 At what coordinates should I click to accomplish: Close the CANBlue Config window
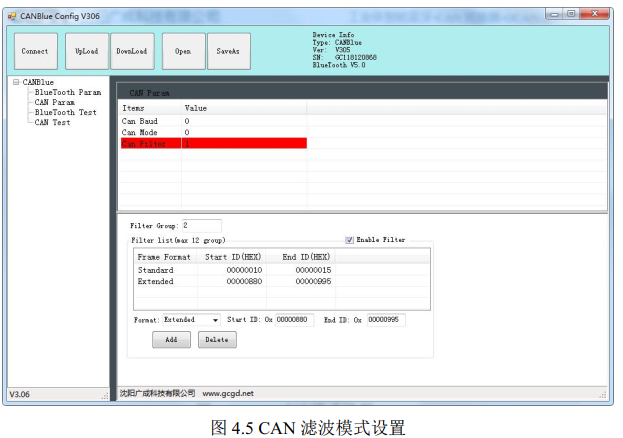[x=594, y=14]
